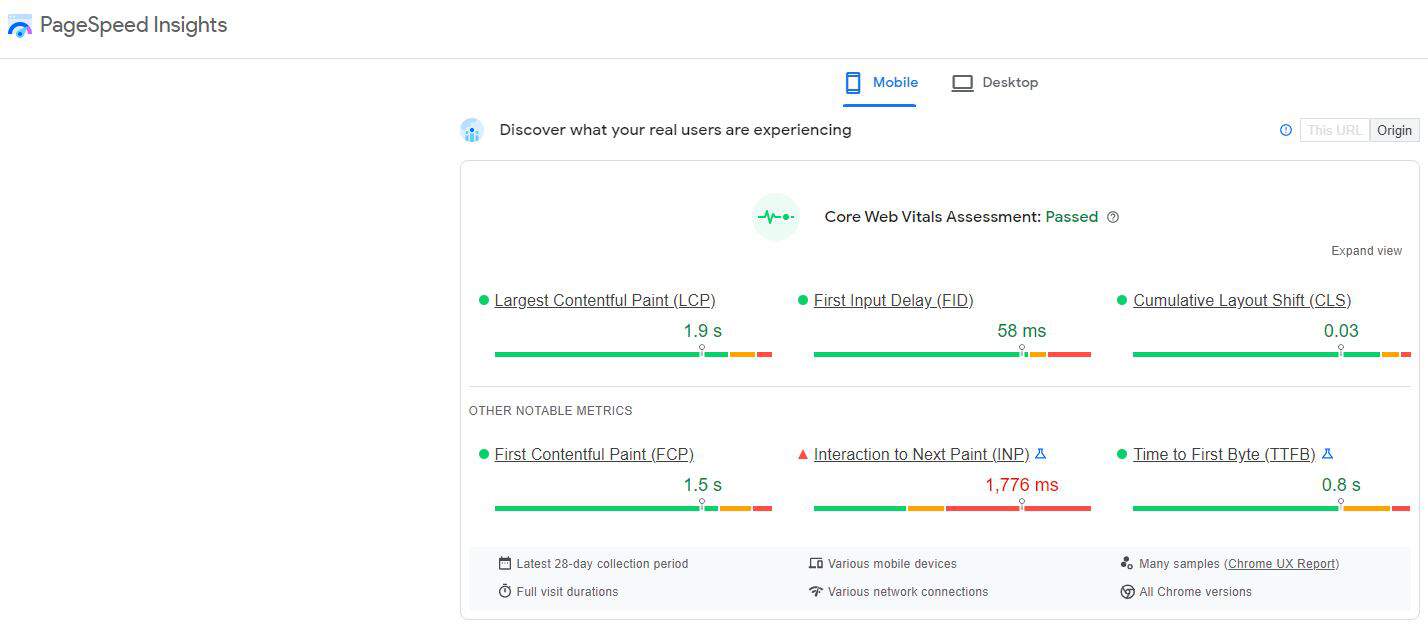Click the All Chrome versions text
This screenshot has width=1428, height=633.
point(1195,592)
